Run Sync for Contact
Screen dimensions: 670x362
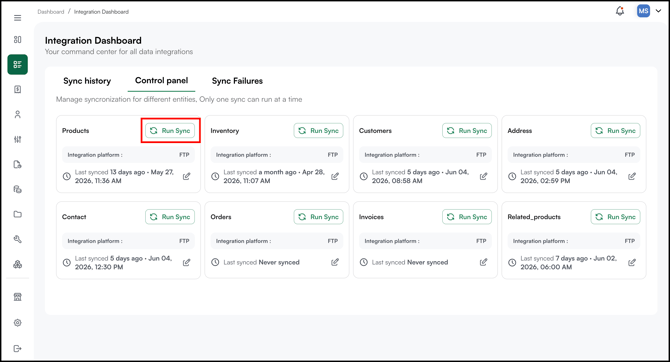pyautogui.click(x=170, y=217)
